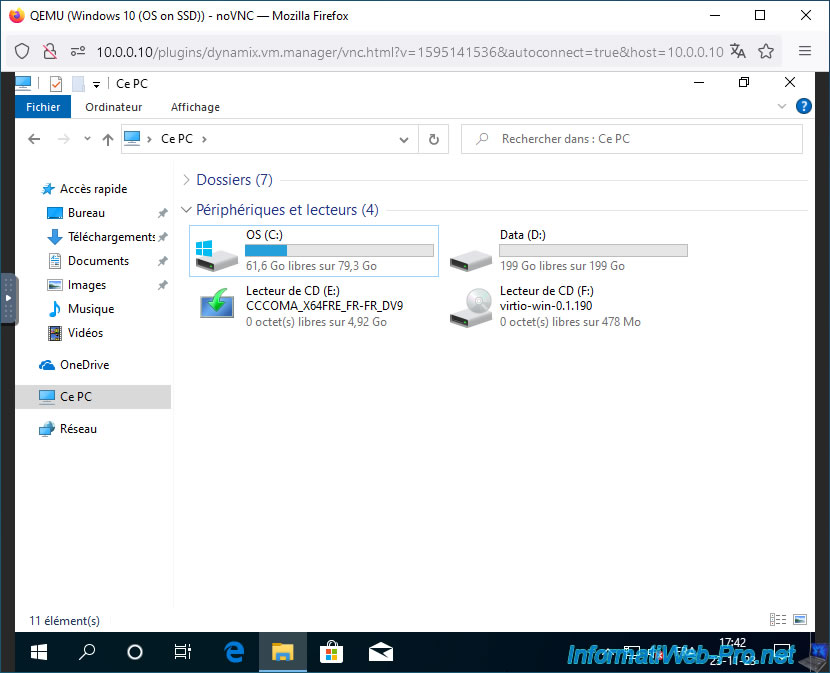This screenshot has height=673, width=830.
Task: Expand breadcrumb arrow after Ce PC
Action: [204, 139]
